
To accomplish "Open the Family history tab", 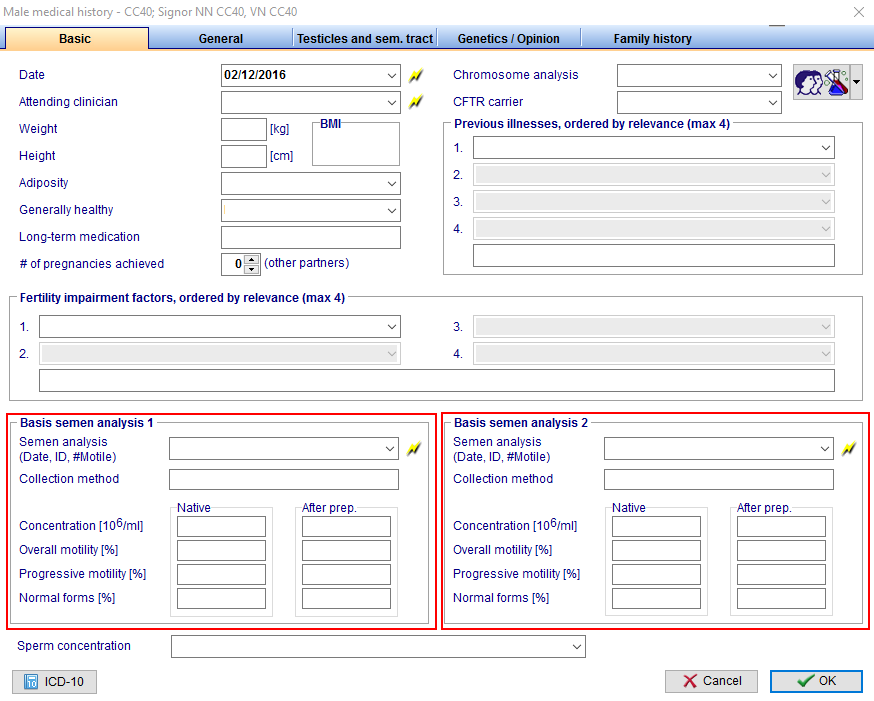I will tap(652, 38).
